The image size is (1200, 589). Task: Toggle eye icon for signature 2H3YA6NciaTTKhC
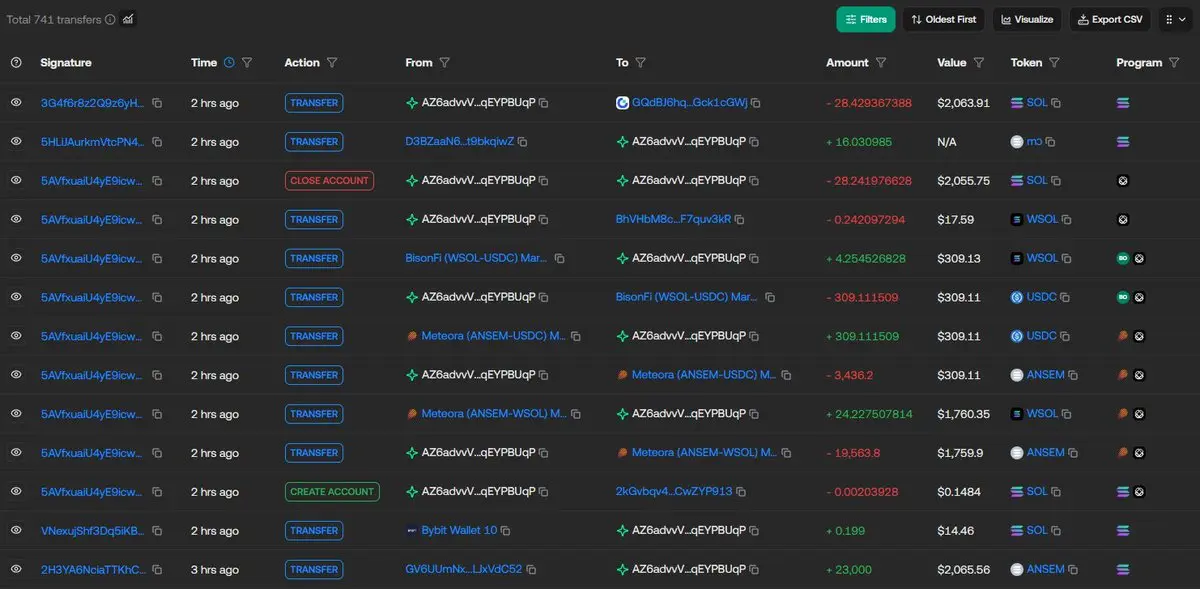(x=16, y=569)
